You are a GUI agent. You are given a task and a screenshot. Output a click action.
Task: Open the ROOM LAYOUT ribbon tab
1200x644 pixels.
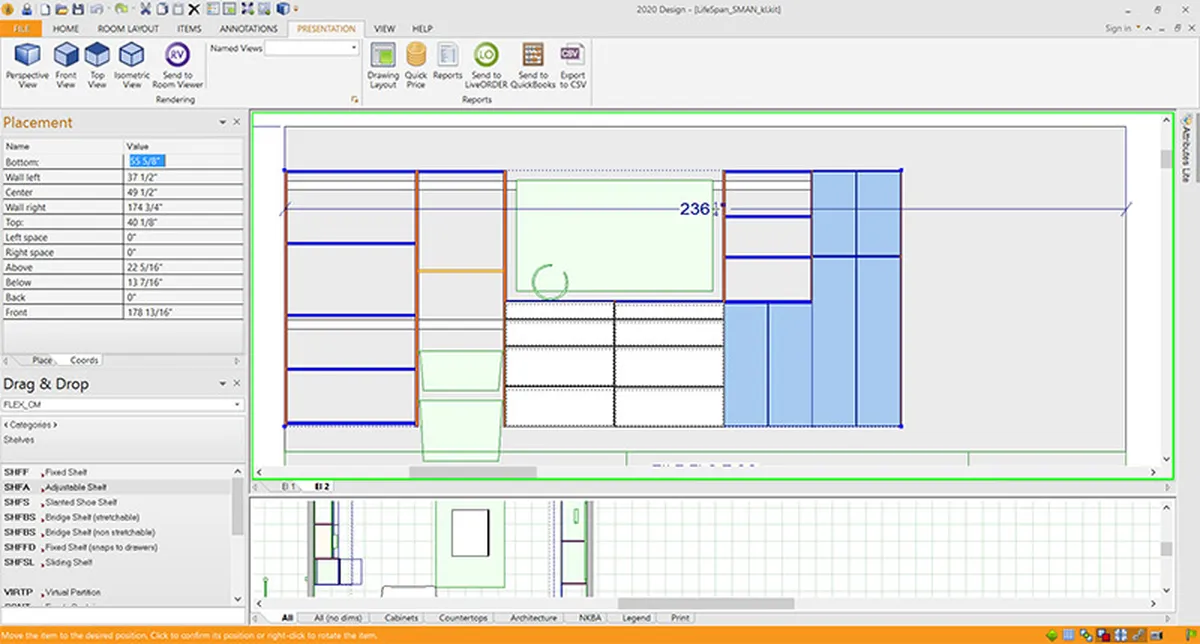click(128, 29)
